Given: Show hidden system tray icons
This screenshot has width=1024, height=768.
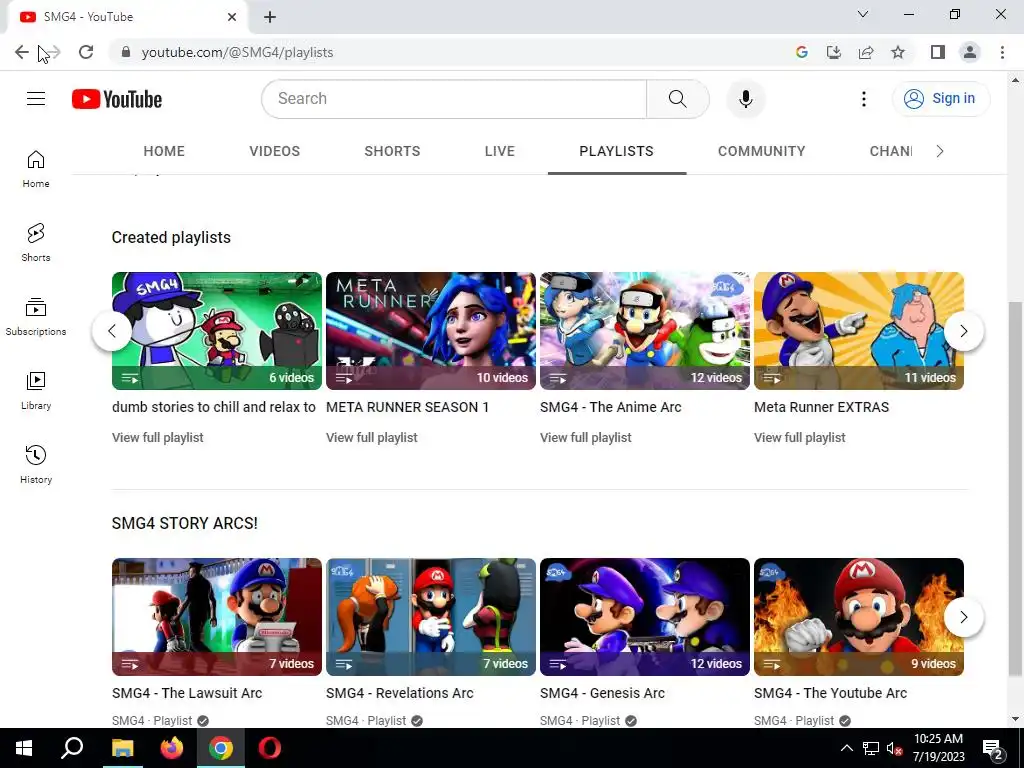Looking at the screenshot, I should [846, 748].
